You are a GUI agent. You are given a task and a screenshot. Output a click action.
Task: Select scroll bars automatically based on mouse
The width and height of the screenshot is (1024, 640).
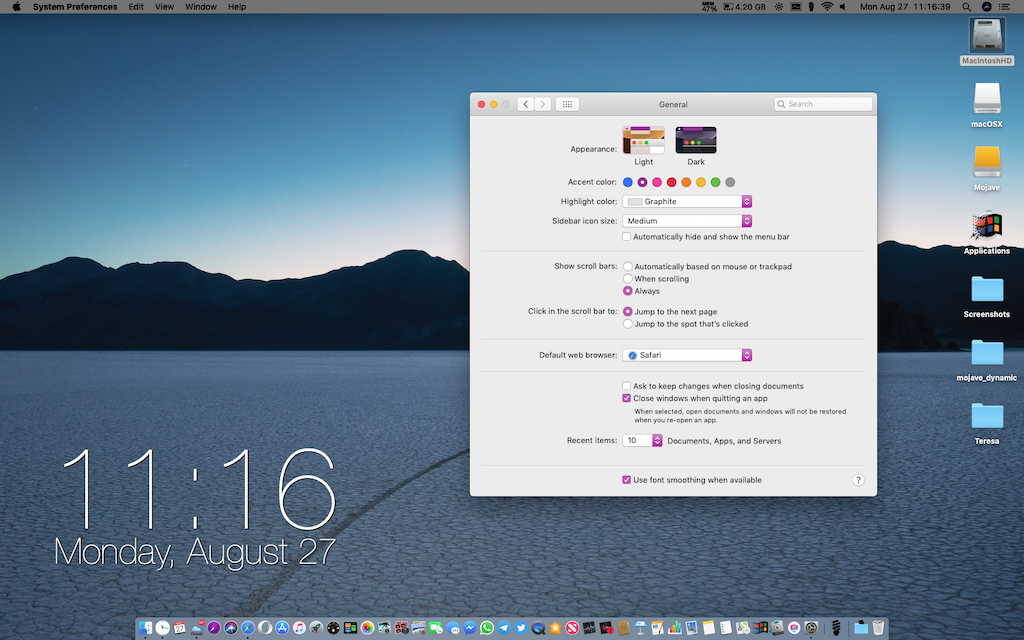pos(628,266)
